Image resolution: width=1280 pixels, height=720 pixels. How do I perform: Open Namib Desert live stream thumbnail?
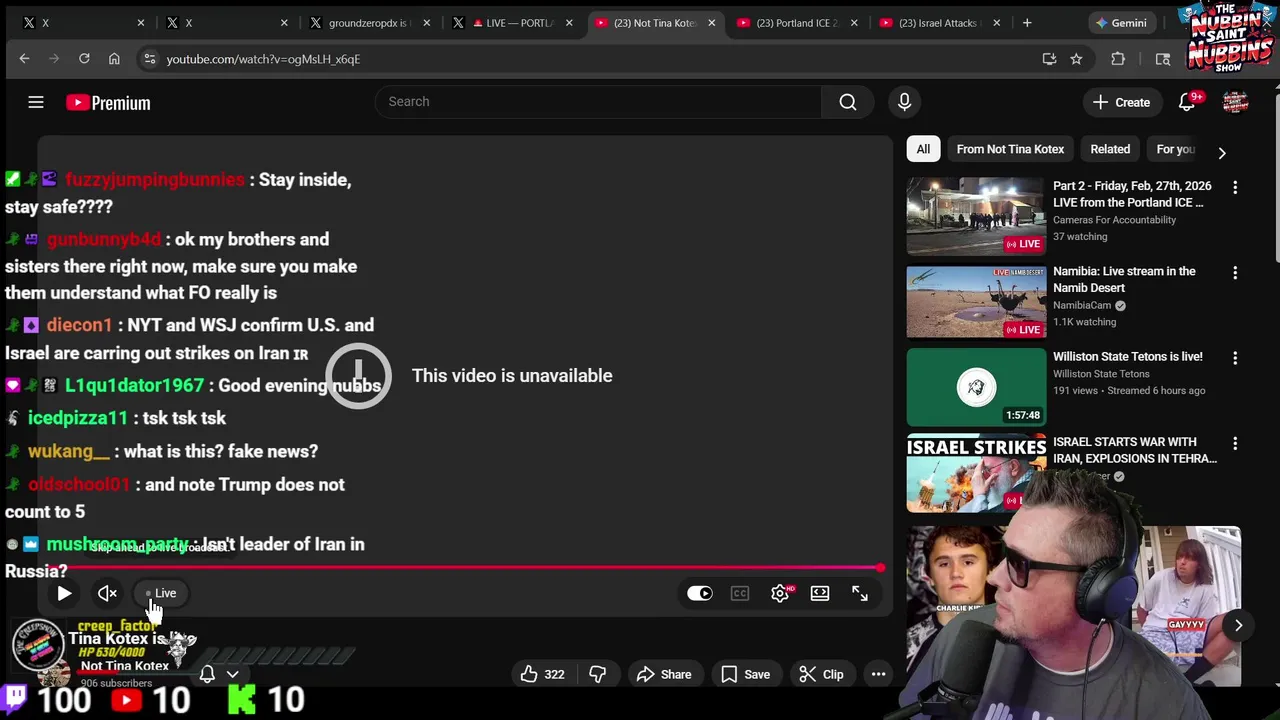pyautogui.click(x=976, y=302)
